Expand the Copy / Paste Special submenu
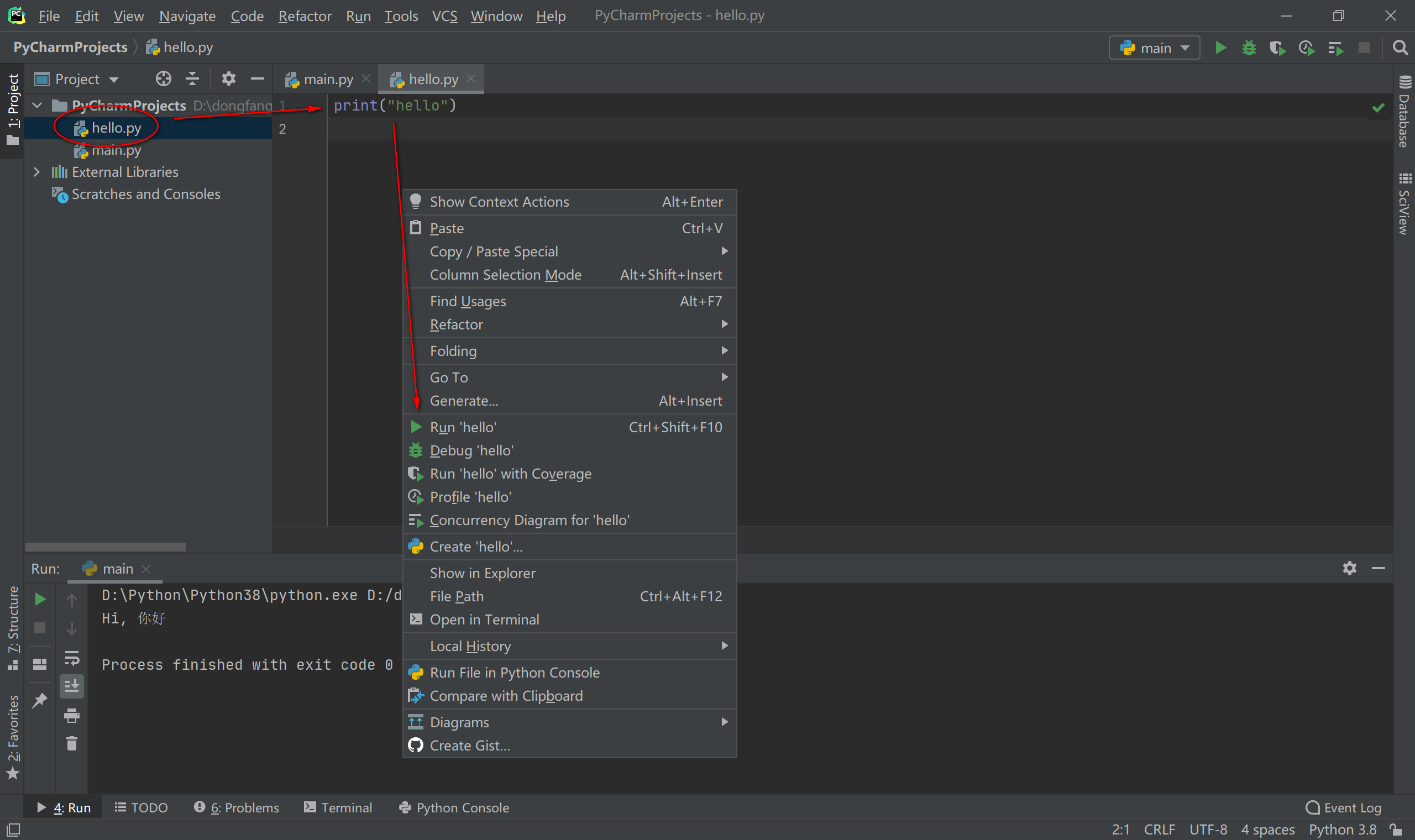Image resolution: width=1415 pixels, height=840 pixels. 569,251
